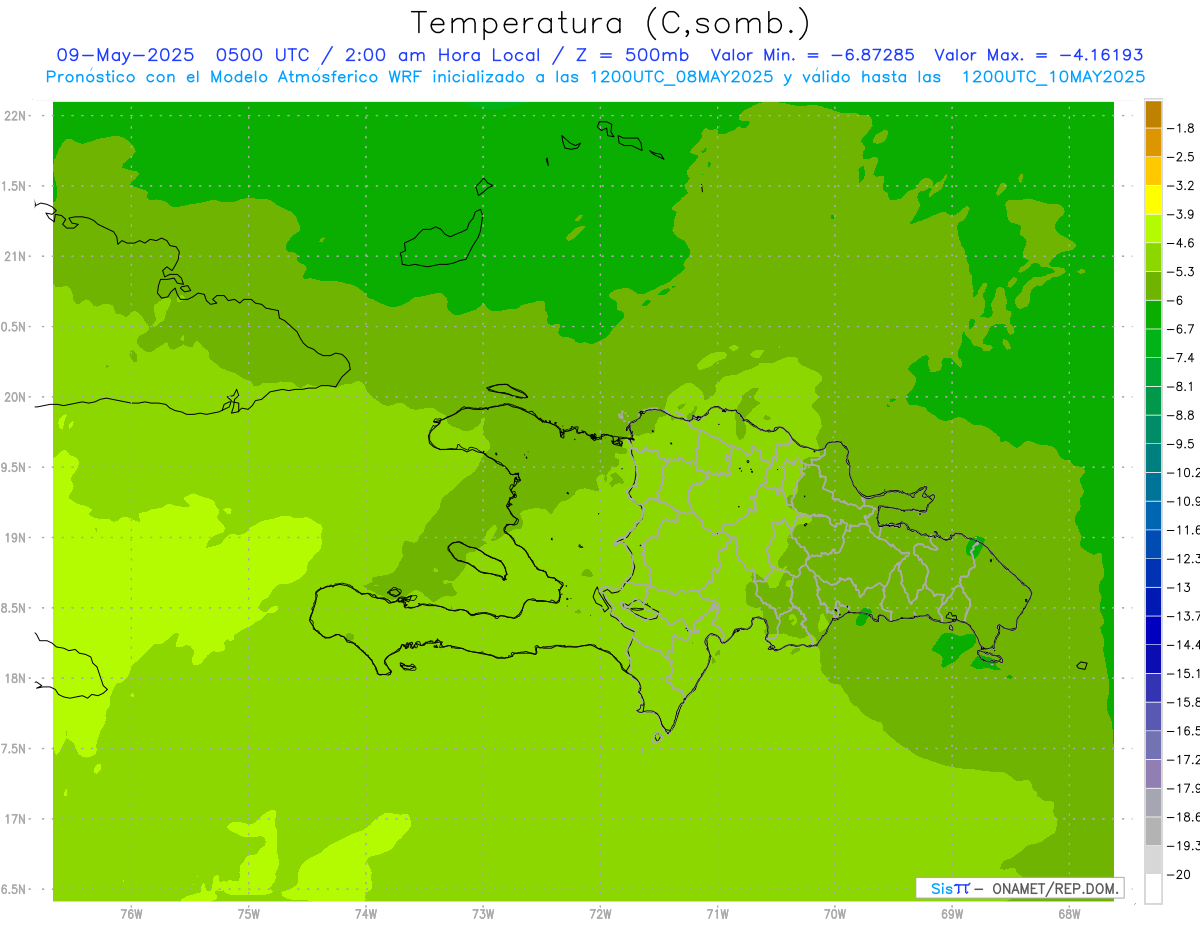Image resolution: width=1200 pixels, height=927 pixels.
Task: Select the '-6.7' colorbar value
Action: (x=1183, y=329)
